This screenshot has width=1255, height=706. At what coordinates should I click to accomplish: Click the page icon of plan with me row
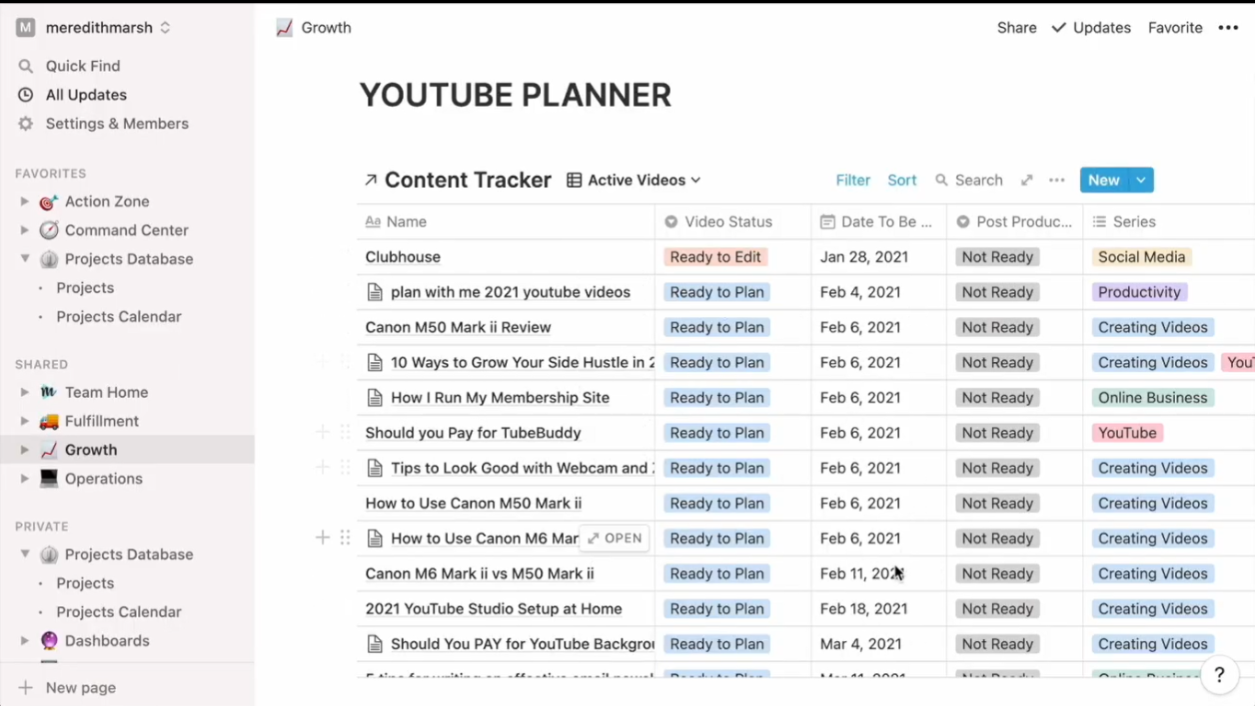click(375, 292)
